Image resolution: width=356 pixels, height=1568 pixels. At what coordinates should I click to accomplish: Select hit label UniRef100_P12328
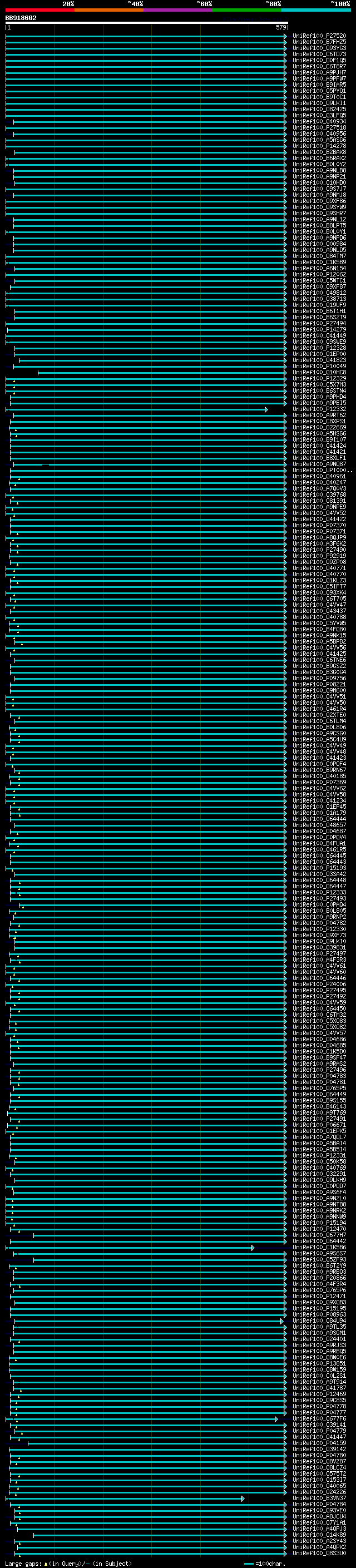point(319,348)
